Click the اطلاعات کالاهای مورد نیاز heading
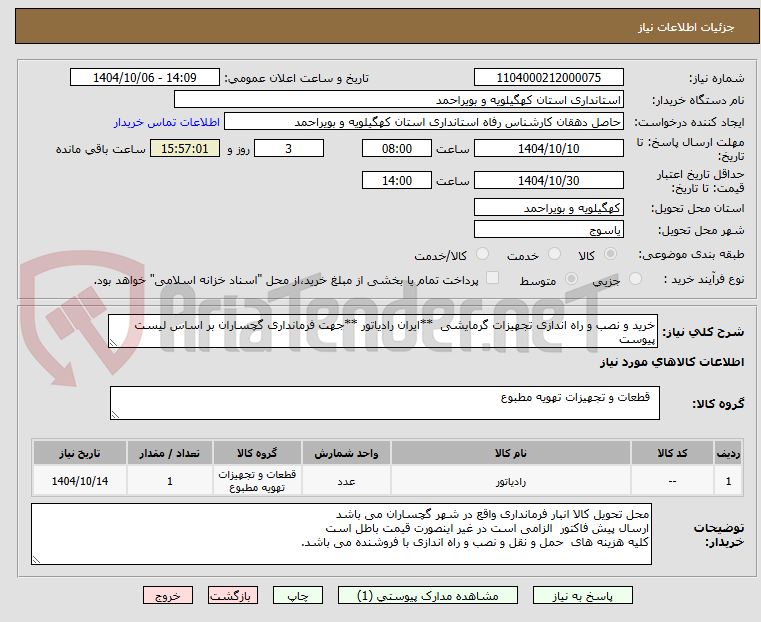 click(672, 362)
